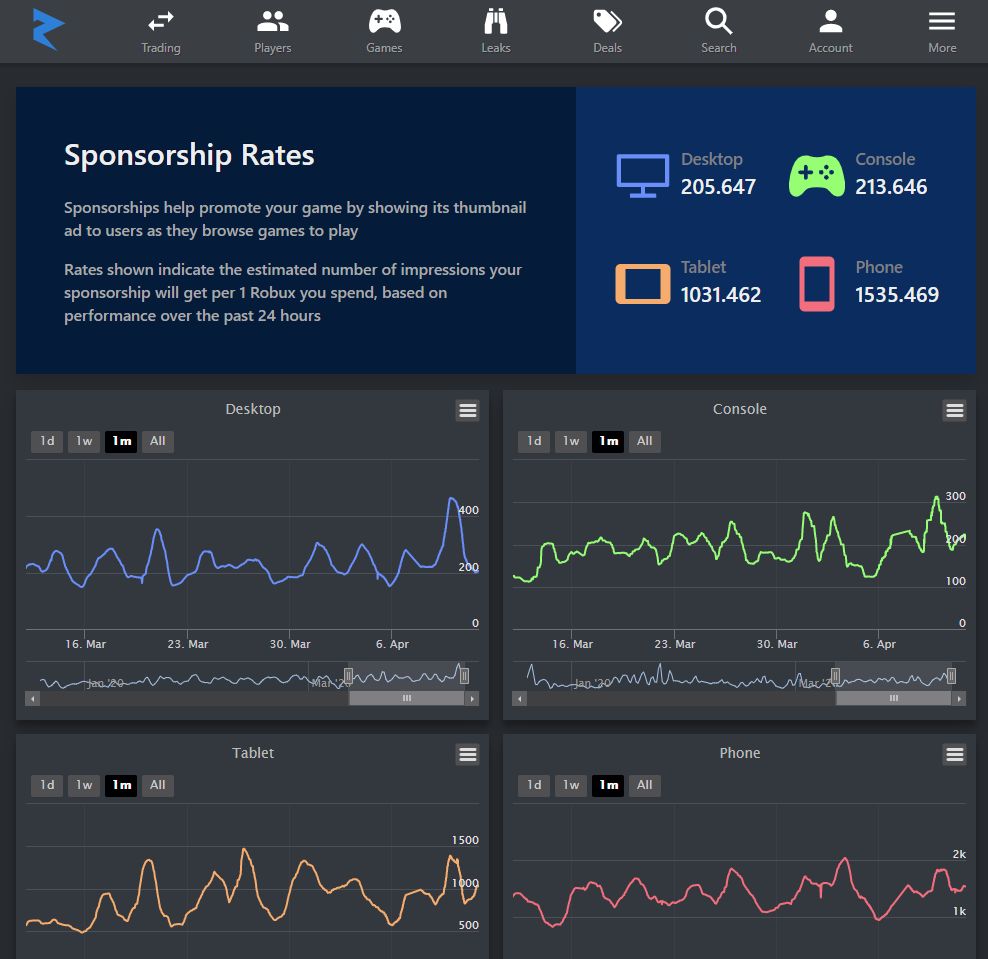Select 1w range on Phone chart
988x959 pixels.
tap(571, 785)
